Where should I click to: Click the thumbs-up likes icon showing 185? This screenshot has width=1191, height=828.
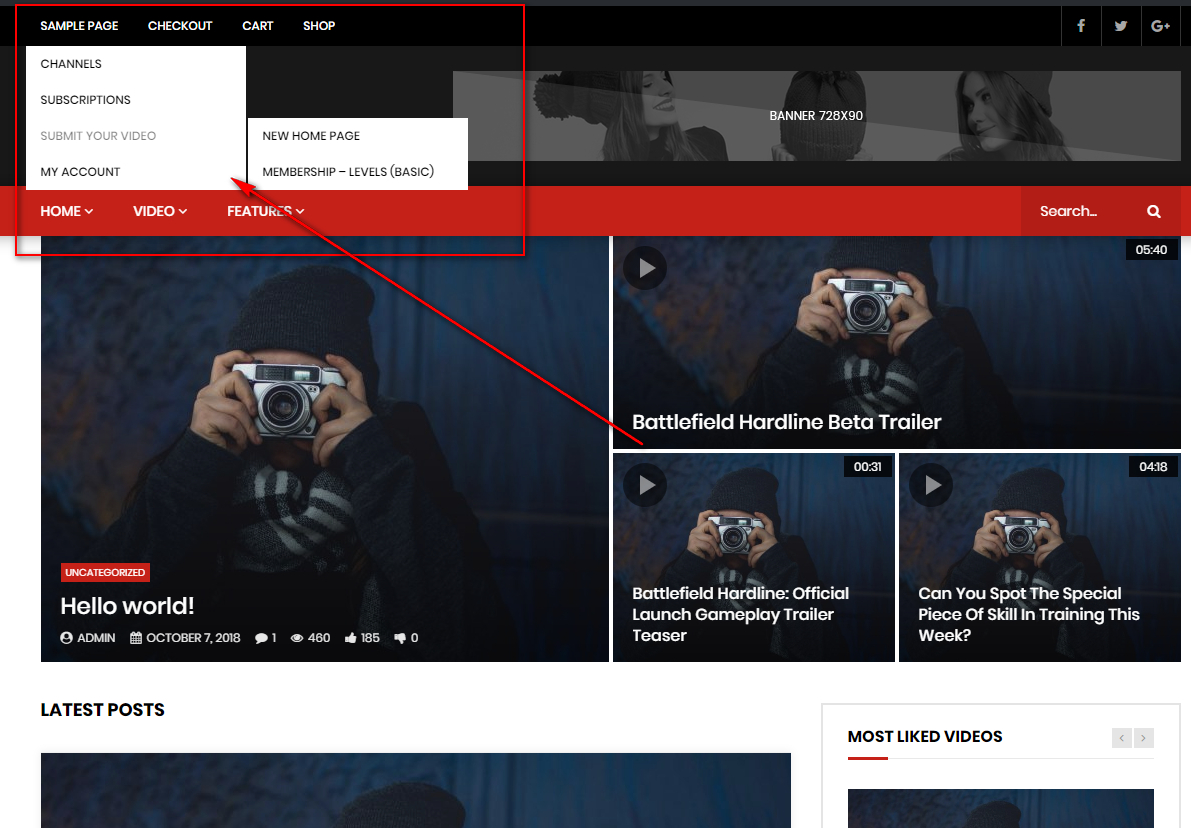[x=351, y=638]
